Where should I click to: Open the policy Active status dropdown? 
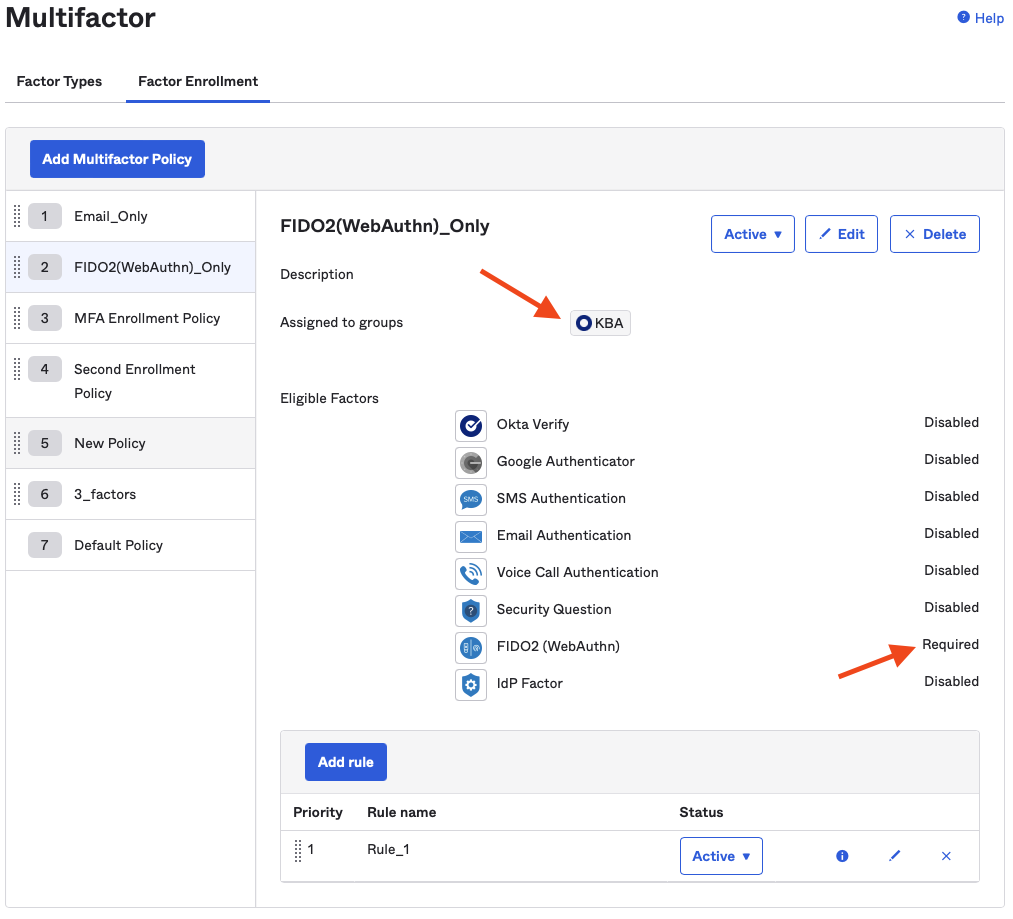pyautogui.click(x=752, y=234)
